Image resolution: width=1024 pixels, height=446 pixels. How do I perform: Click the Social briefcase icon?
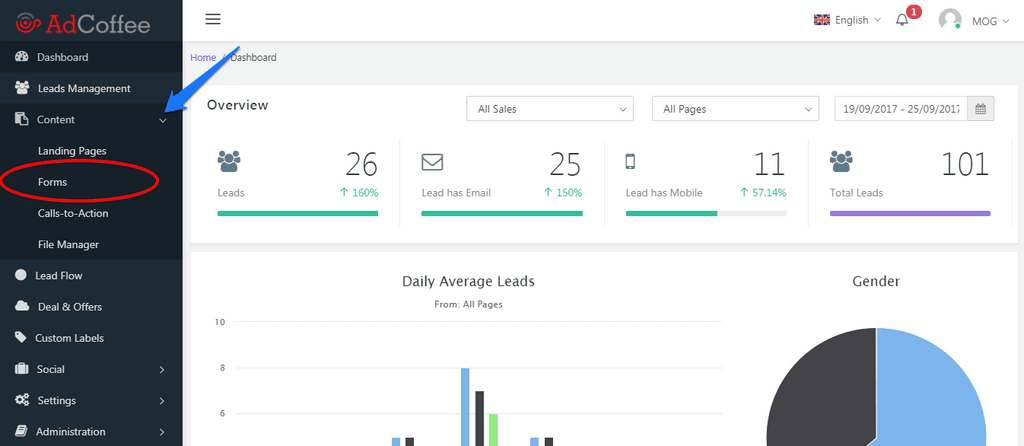(22, 369)
